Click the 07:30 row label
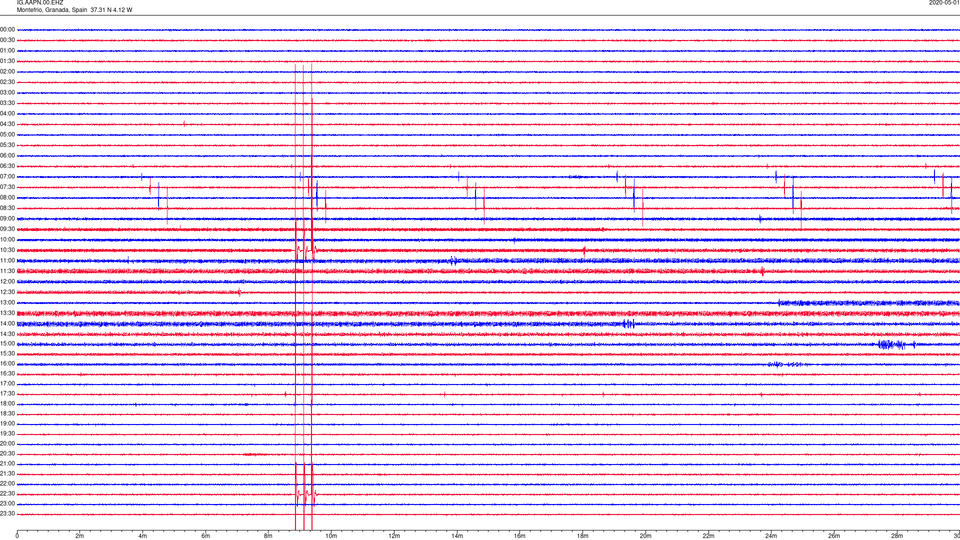960x540 pixels. tap(7, 187)
